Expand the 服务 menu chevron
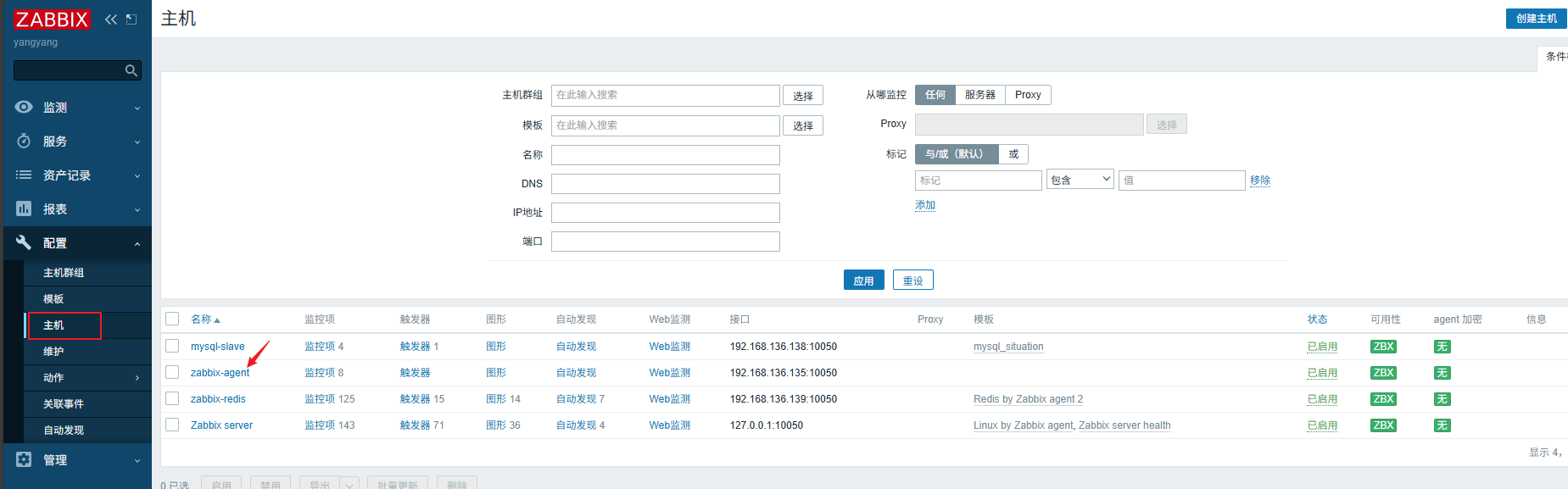The width and height of the screenshot is (1568, 489). [x=137, y=142]
